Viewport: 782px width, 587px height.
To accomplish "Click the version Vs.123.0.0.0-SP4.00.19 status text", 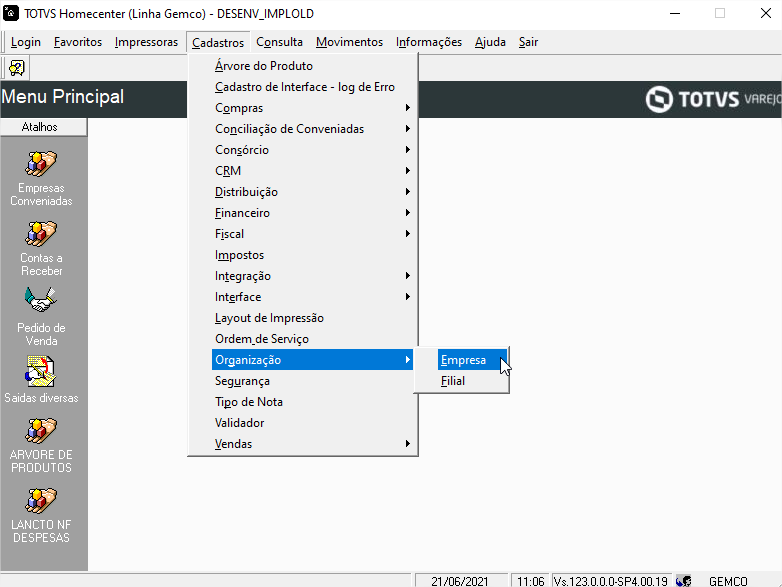I will pos(611,581).
